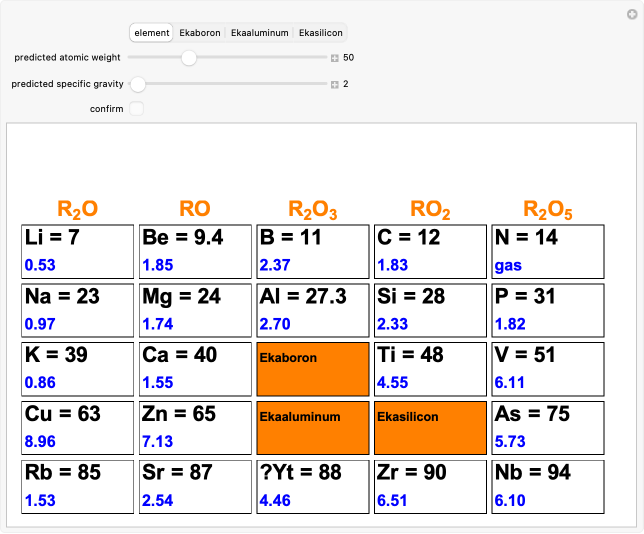Switch to the Ekaboron option

pyautogui.click(x=199, y=33)
